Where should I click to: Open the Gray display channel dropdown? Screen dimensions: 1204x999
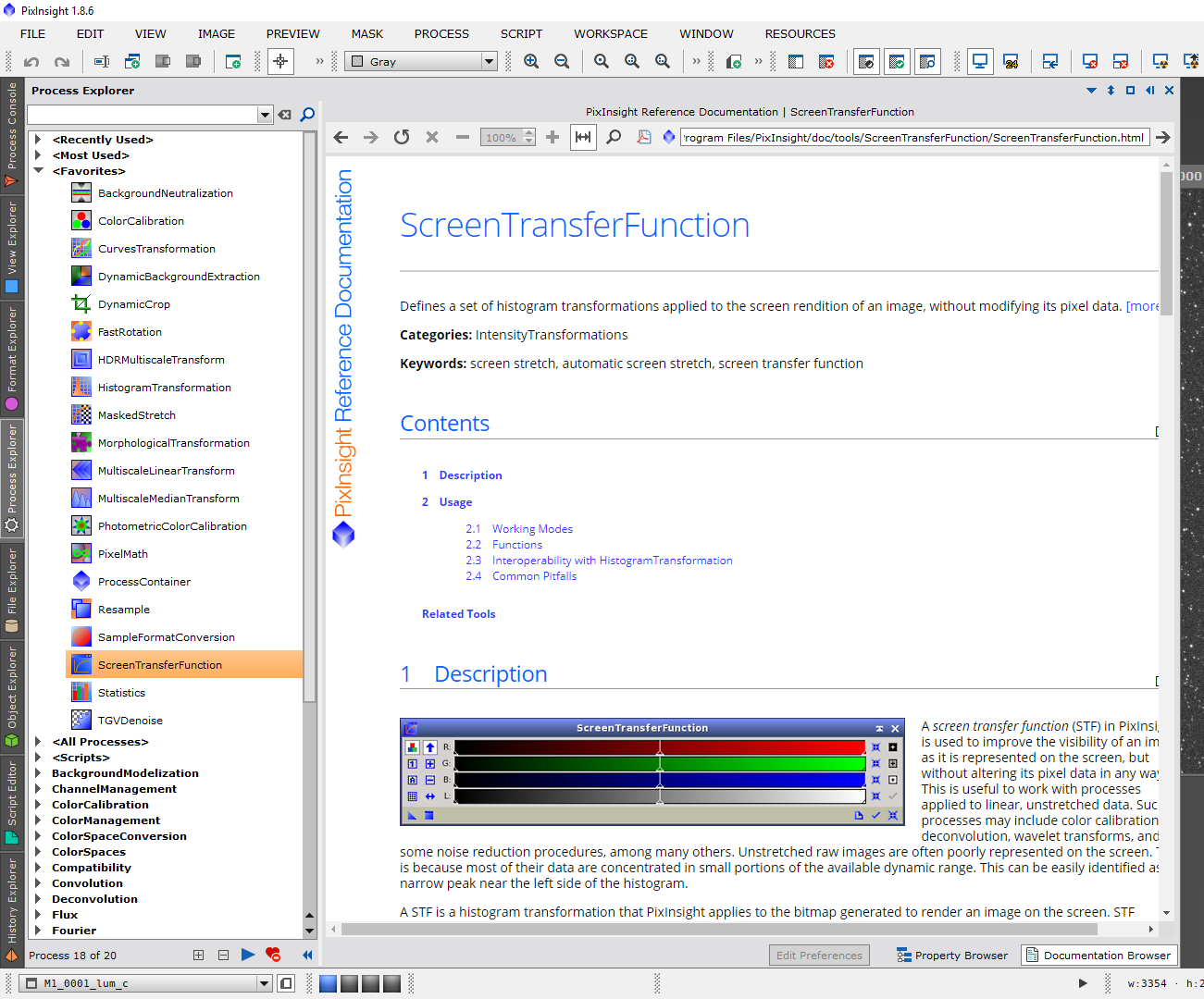[421, 62]
